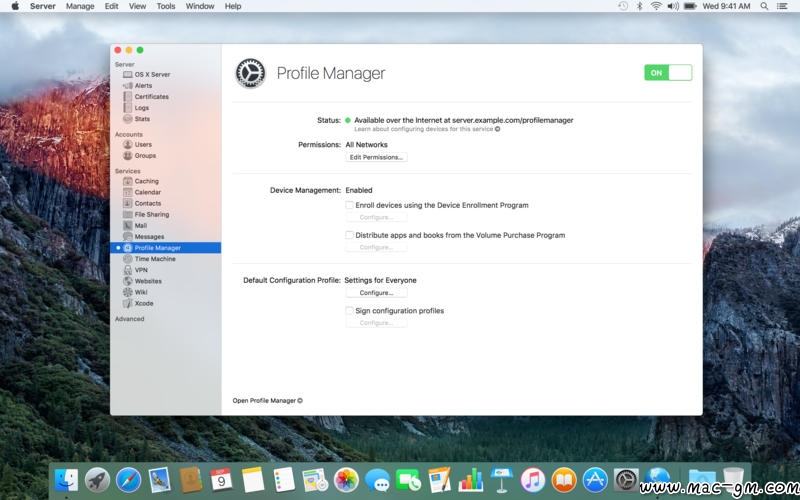Image resolution: width=800 pixels, height=500 pixels.
Task: Open the Wi-Fi status menu
Action: click(x=656, y=6)
